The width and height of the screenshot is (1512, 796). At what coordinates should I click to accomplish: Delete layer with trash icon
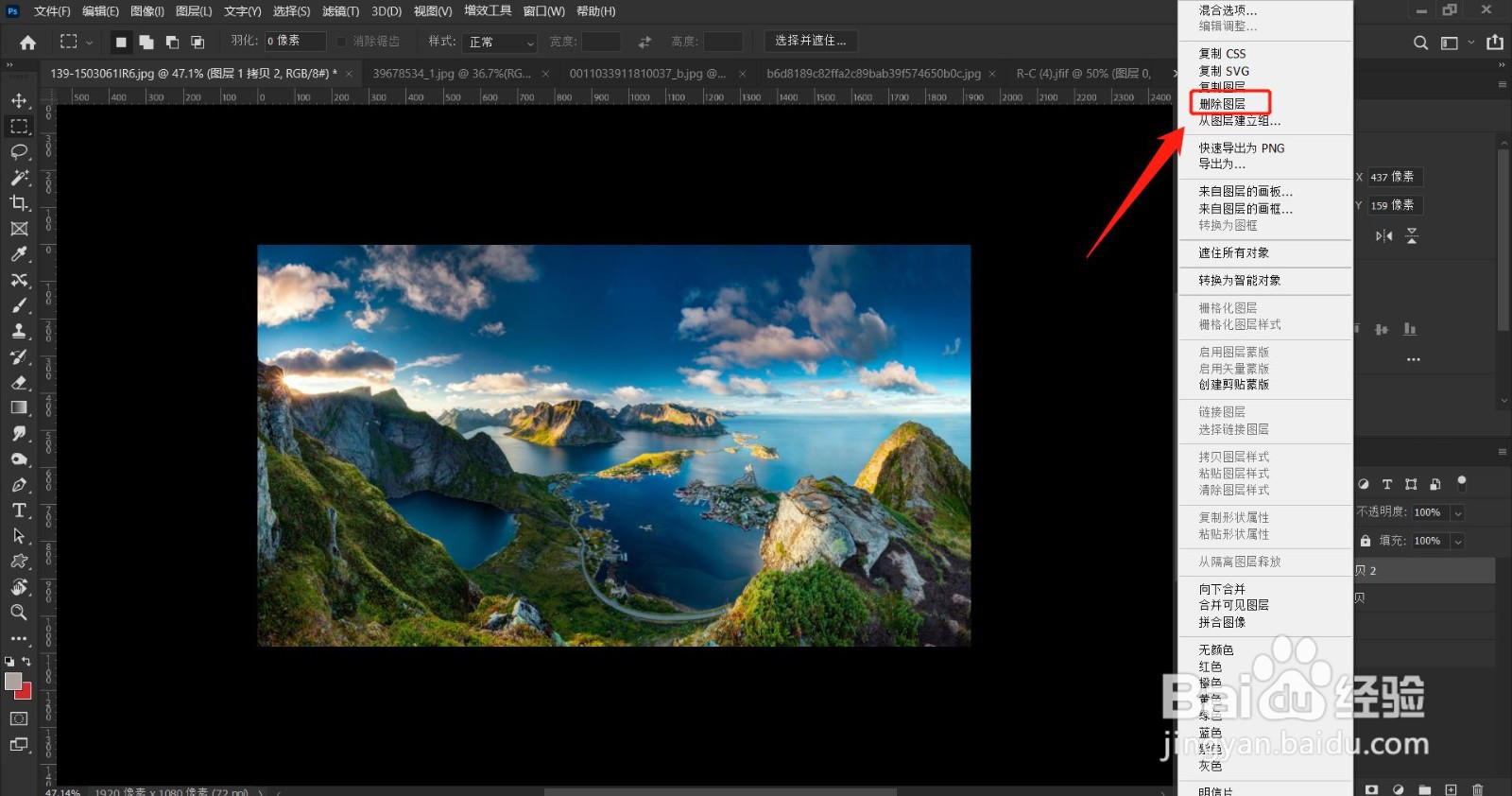point(1478,789)
